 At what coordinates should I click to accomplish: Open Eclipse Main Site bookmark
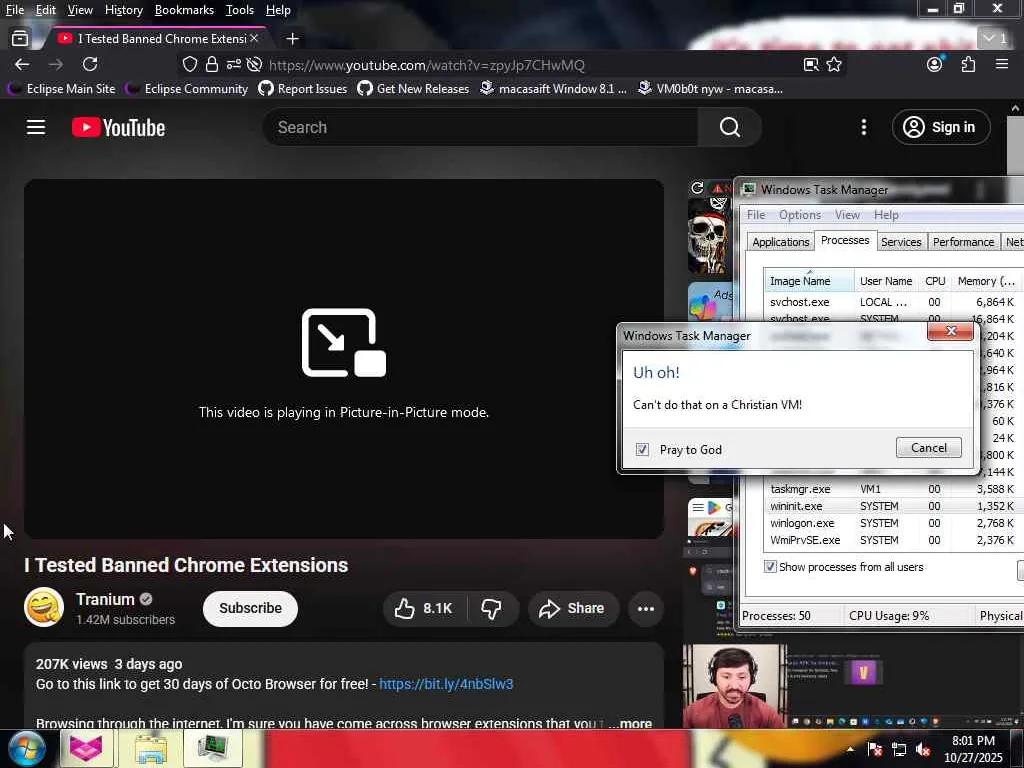(61, 88)
